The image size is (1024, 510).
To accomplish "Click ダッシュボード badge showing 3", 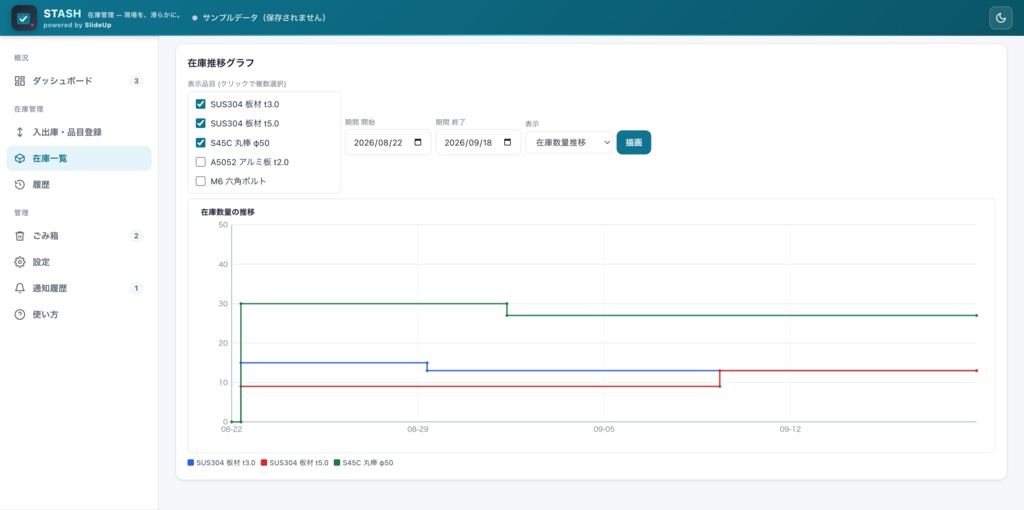I will click(x=136, y=81).
